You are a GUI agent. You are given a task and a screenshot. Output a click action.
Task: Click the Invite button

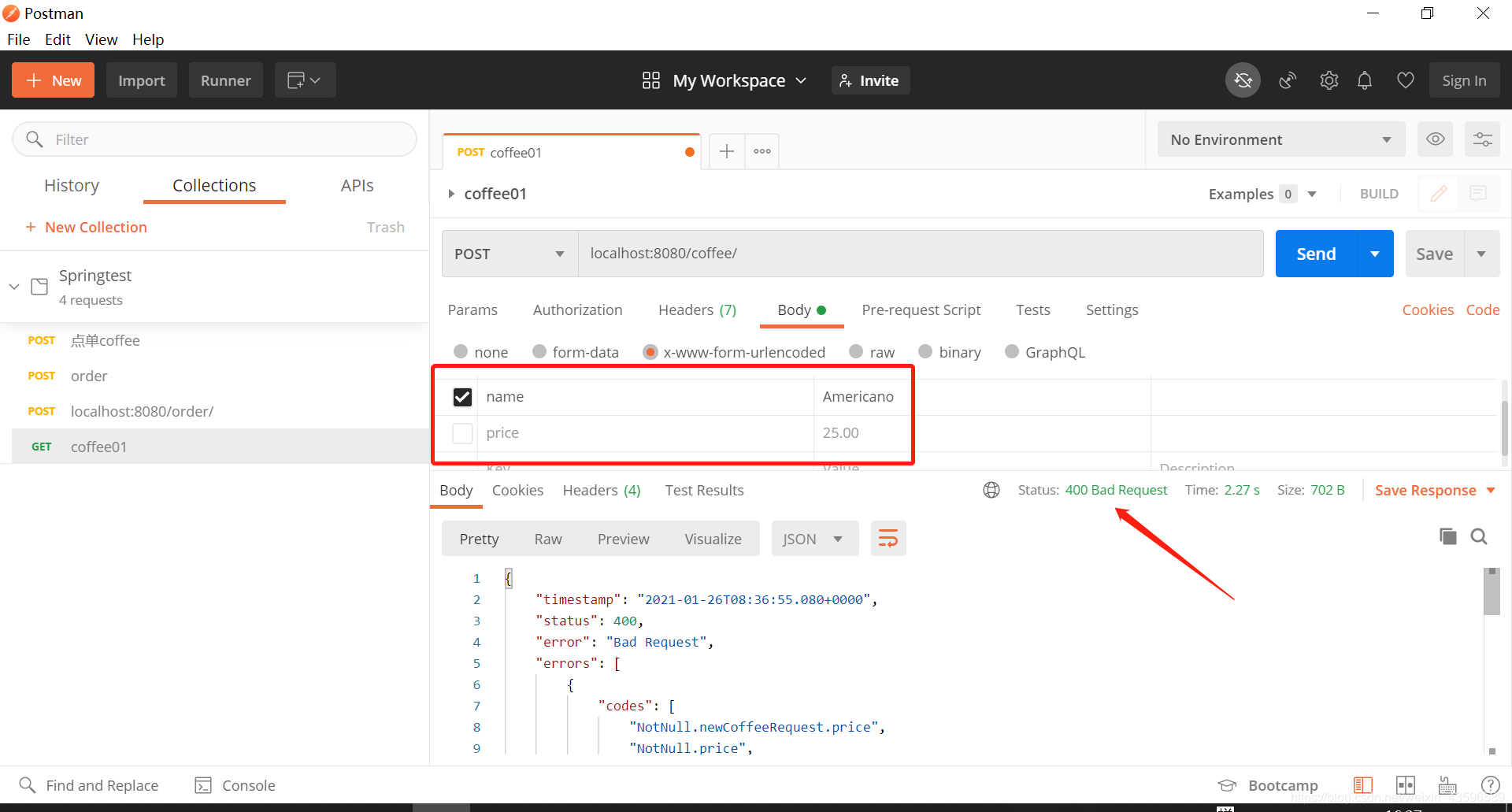point(870,80)
